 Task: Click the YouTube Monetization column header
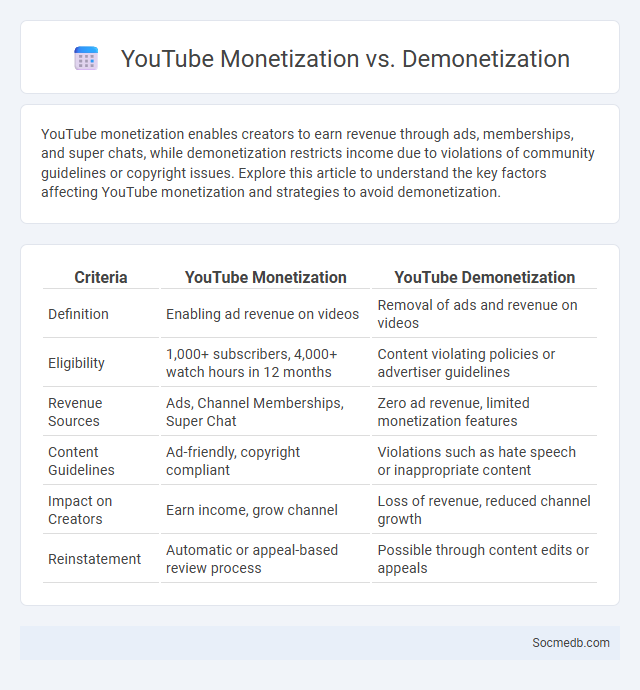[x=265, y=277]
